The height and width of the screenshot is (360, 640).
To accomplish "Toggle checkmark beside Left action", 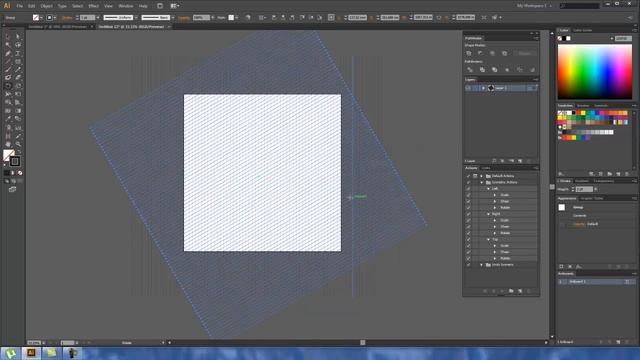I will (x=468, y=189).
